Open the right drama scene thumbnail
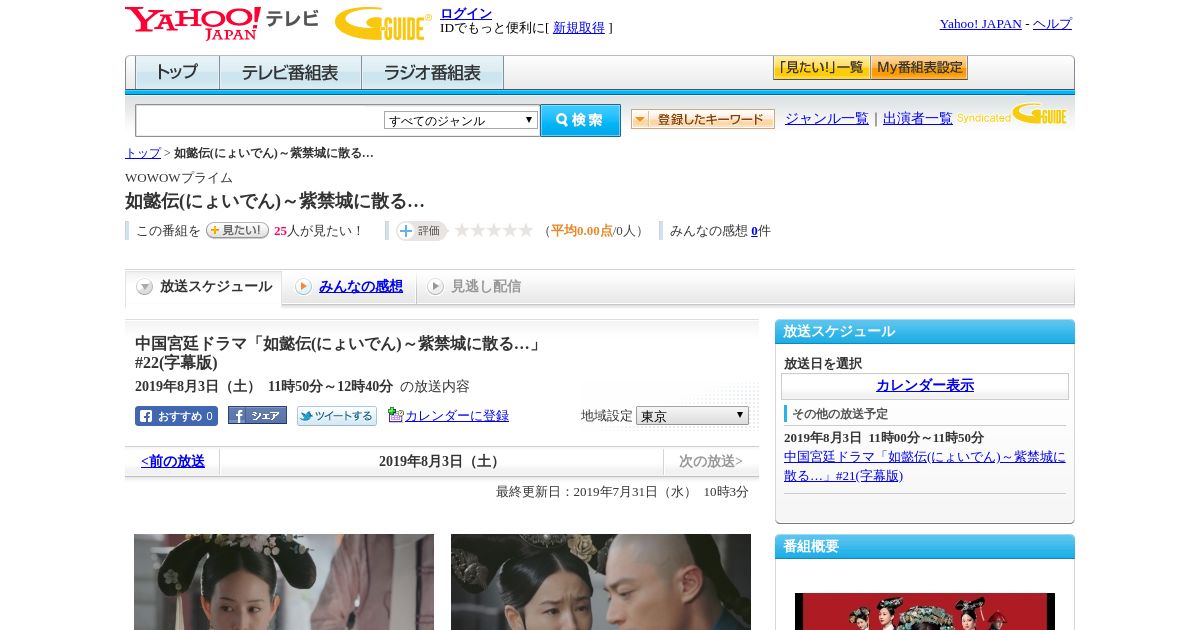 pyautogui.click(x=601, y=582)
